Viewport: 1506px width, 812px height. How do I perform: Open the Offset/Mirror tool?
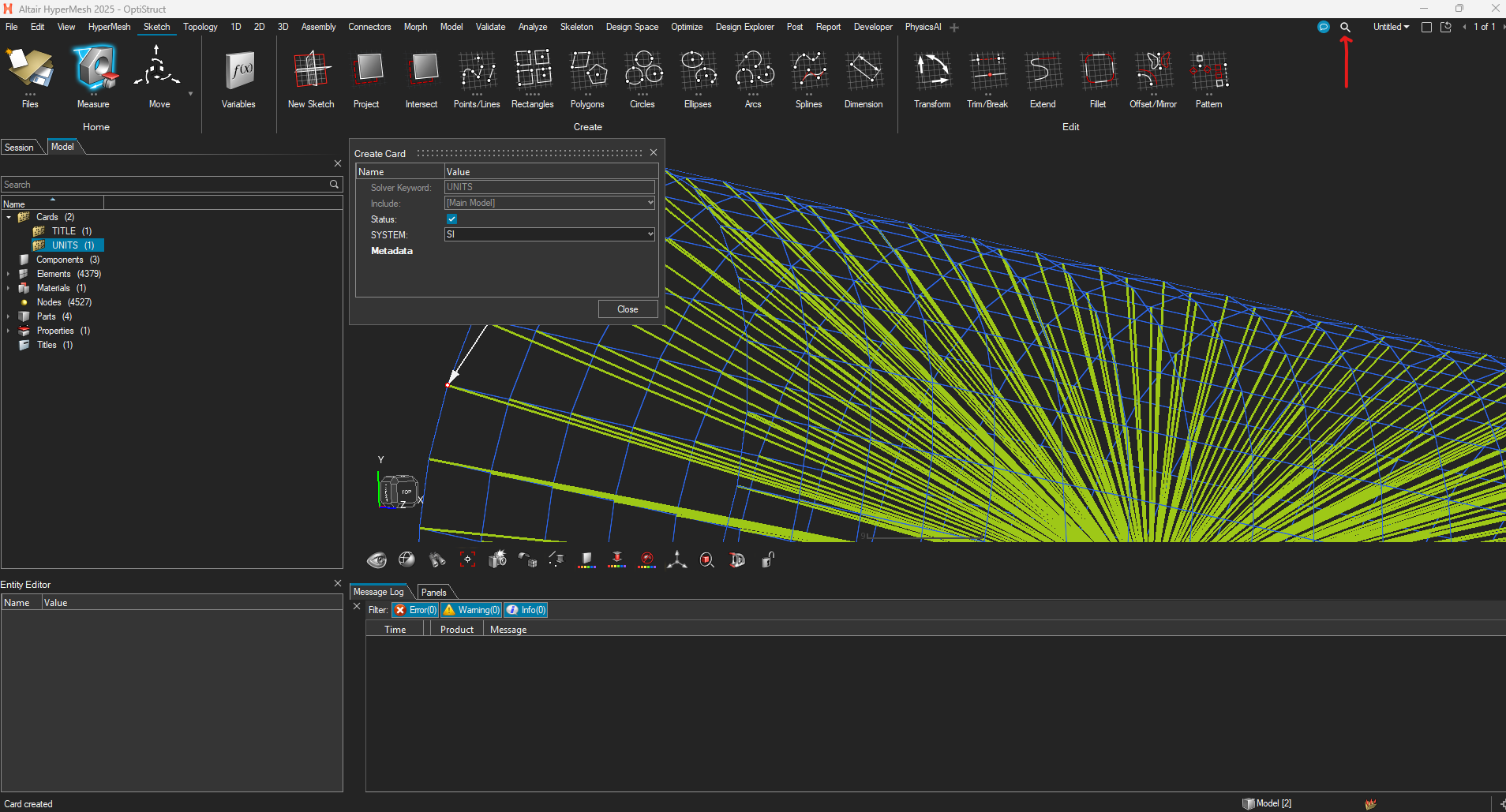[x=1153, y=77]
